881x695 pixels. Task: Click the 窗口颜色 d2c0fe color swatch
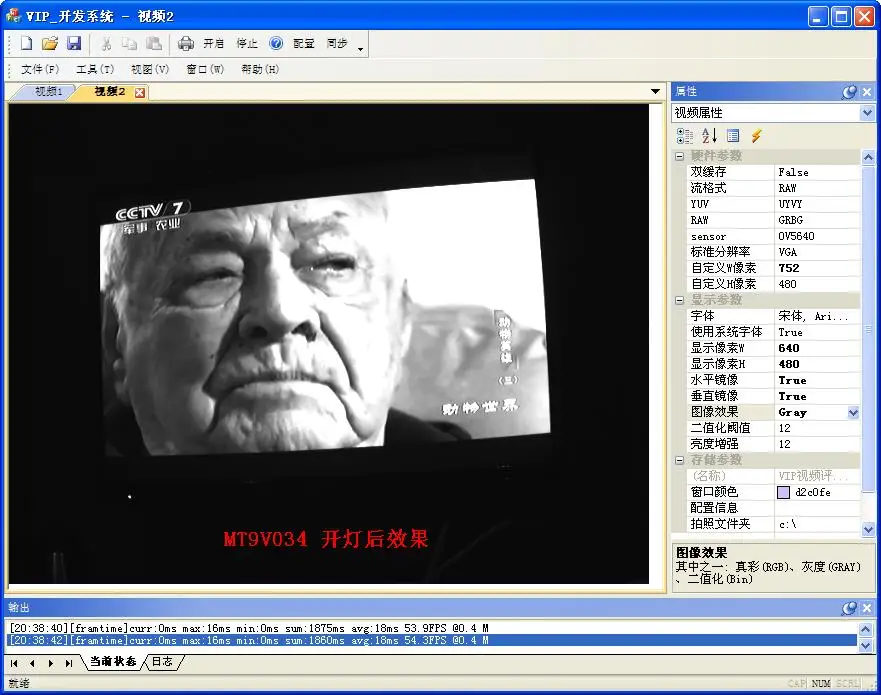click(x=783, y=492)
